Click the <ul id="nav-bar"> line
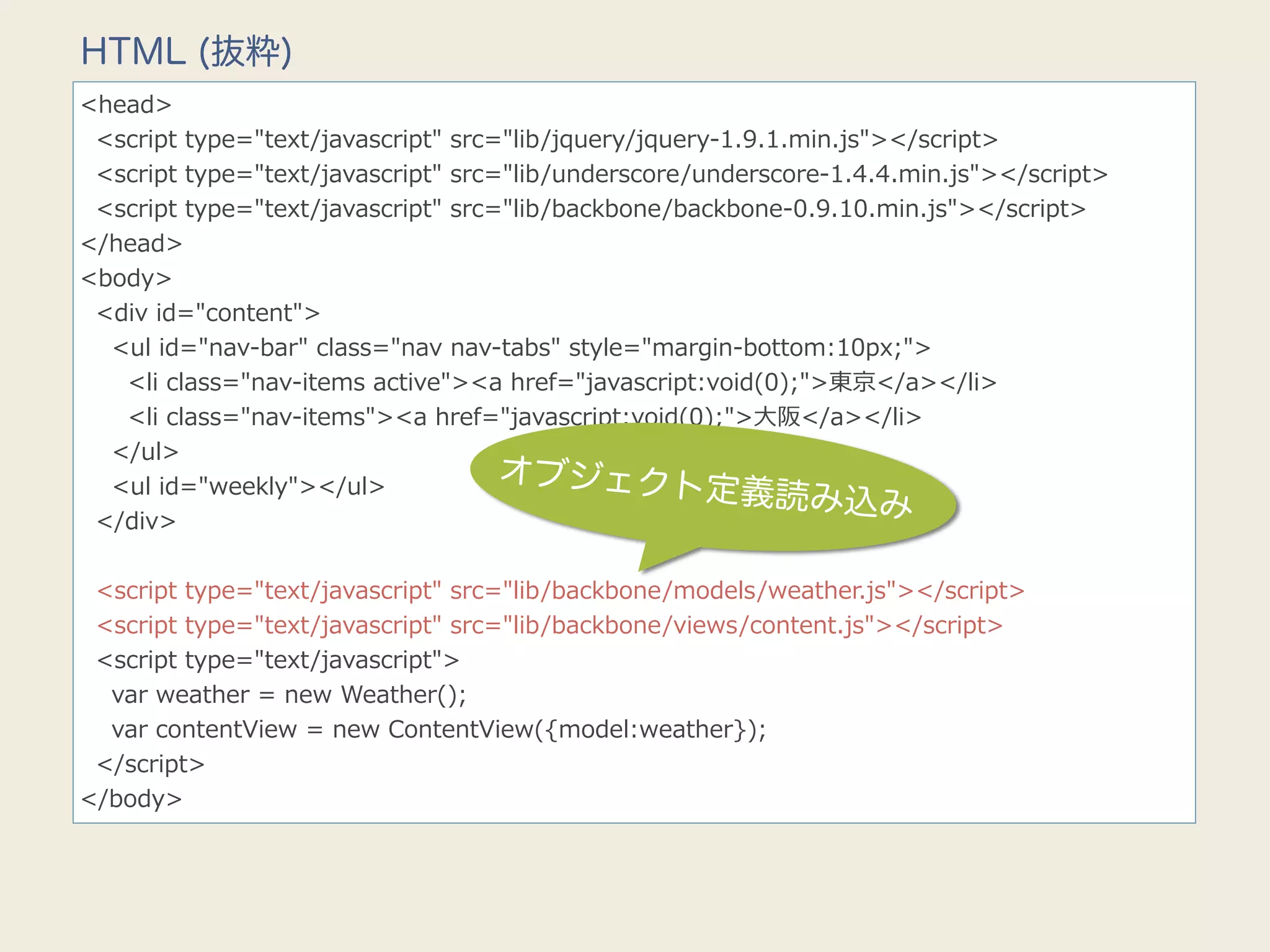 pyautogui.click(x=522, y=348)
